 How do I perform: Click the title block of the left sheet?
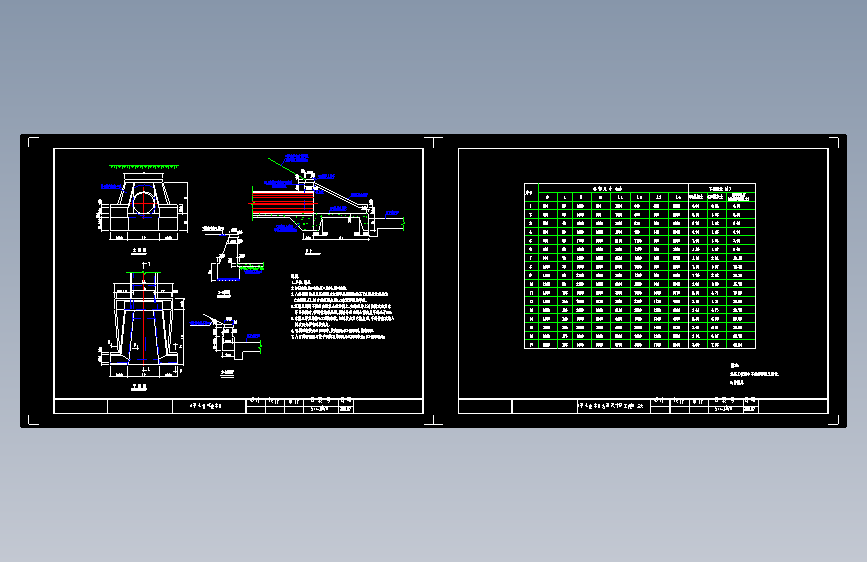click(238, 406)
